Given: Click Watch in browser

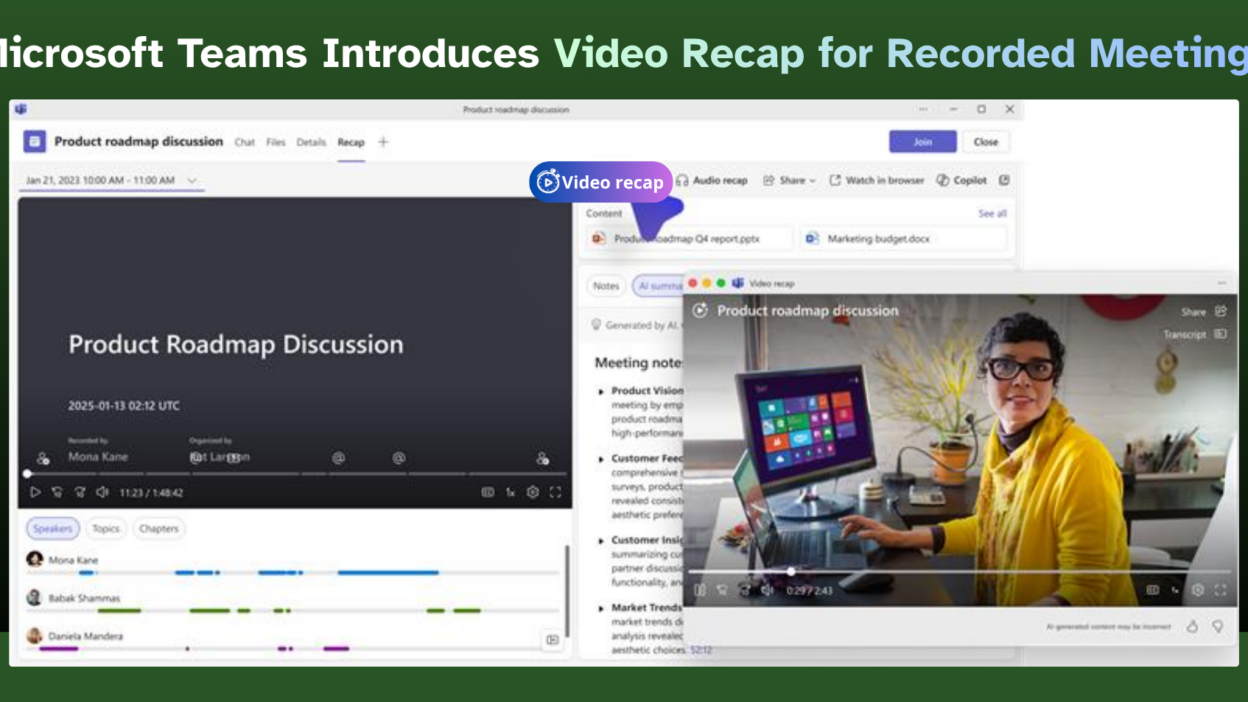Looking at the screenshot, I should point(877,180).
